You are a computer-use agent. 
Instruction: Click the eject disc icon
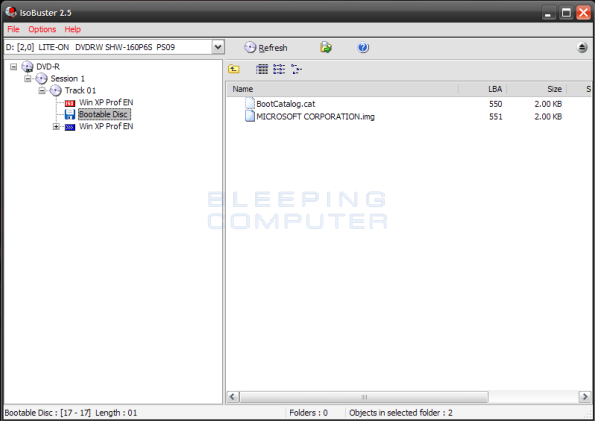coord(582,47)
